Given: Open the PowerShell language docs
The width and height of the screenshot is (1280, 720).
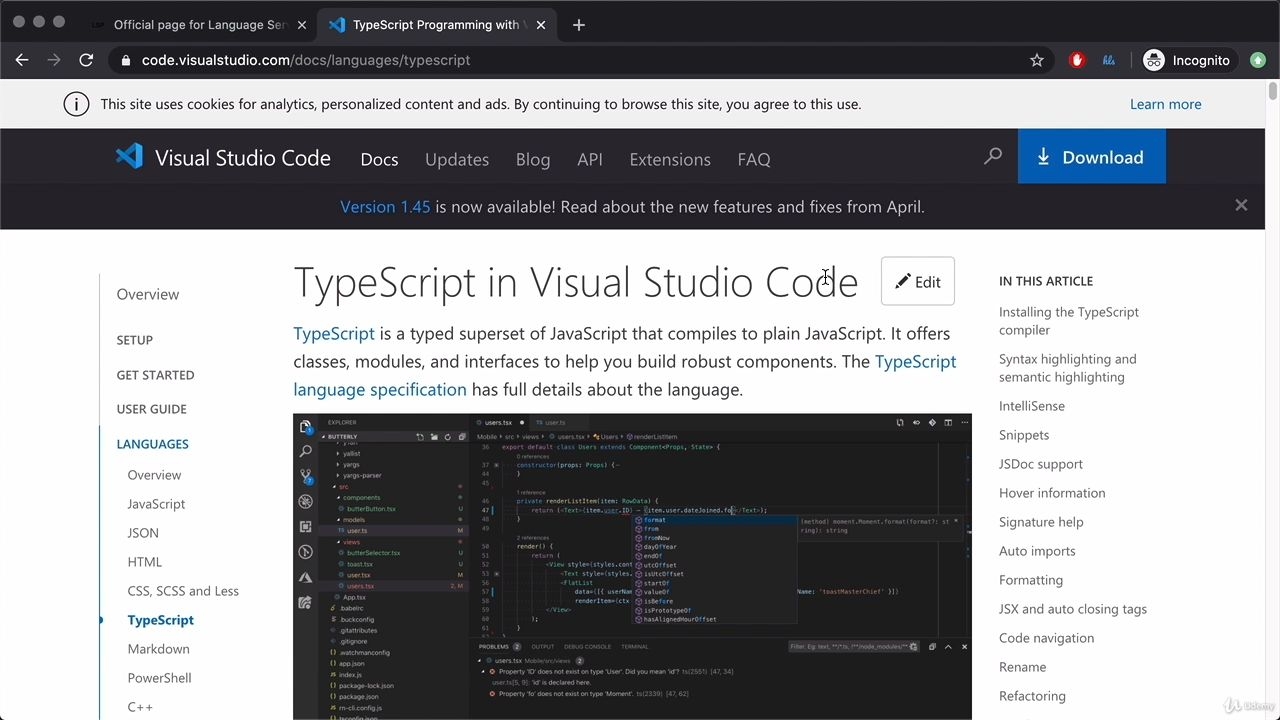Looking at the screenshot, I should 159,678.
